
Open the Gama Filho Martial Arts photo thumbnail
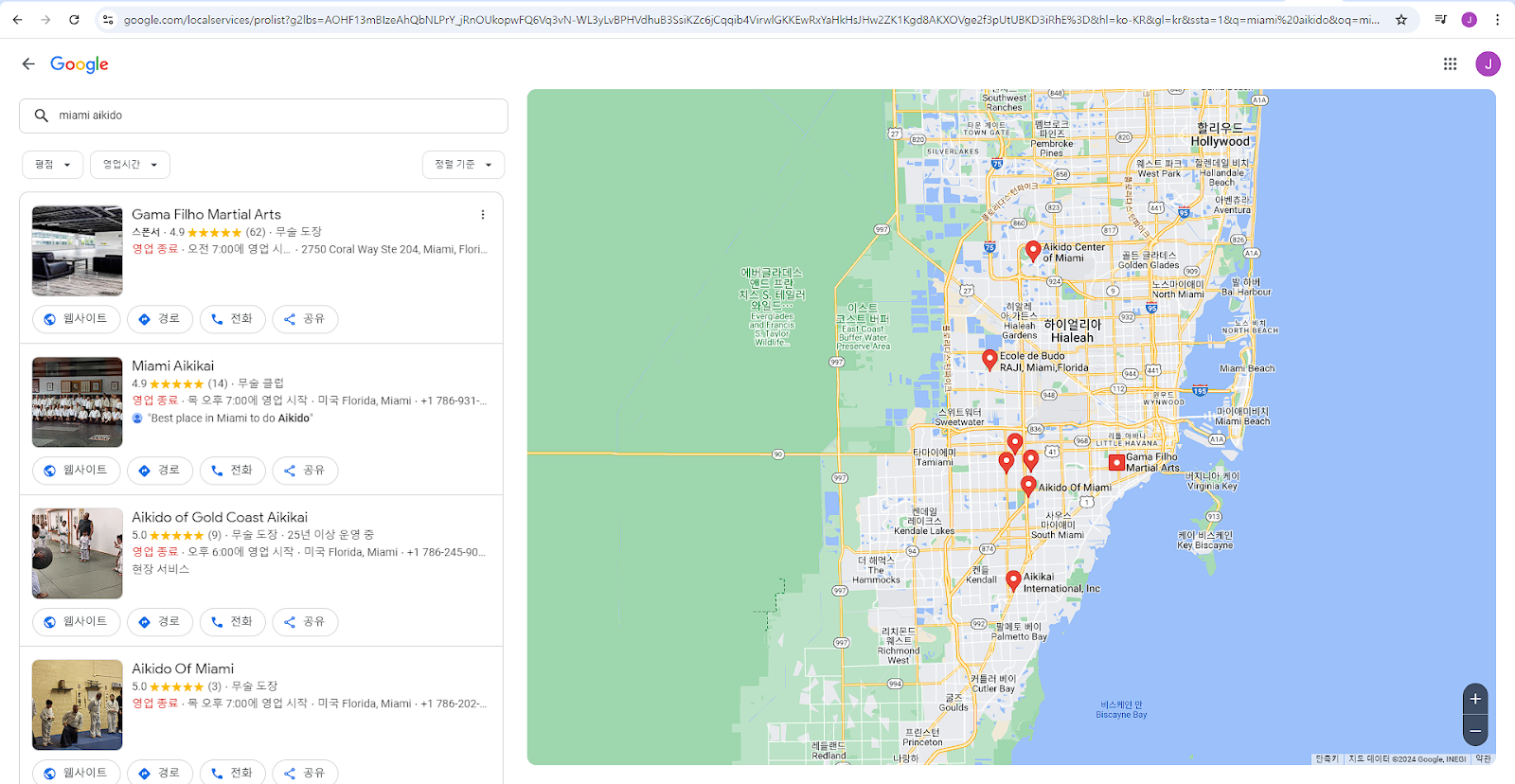pyautogui.click(x=78, y=251)
